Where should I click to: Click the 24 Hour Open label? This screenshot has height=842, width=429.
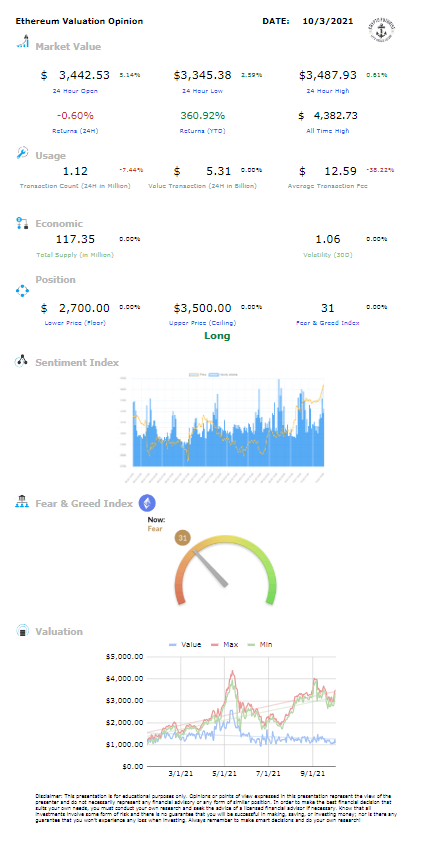tap(75, 91)
